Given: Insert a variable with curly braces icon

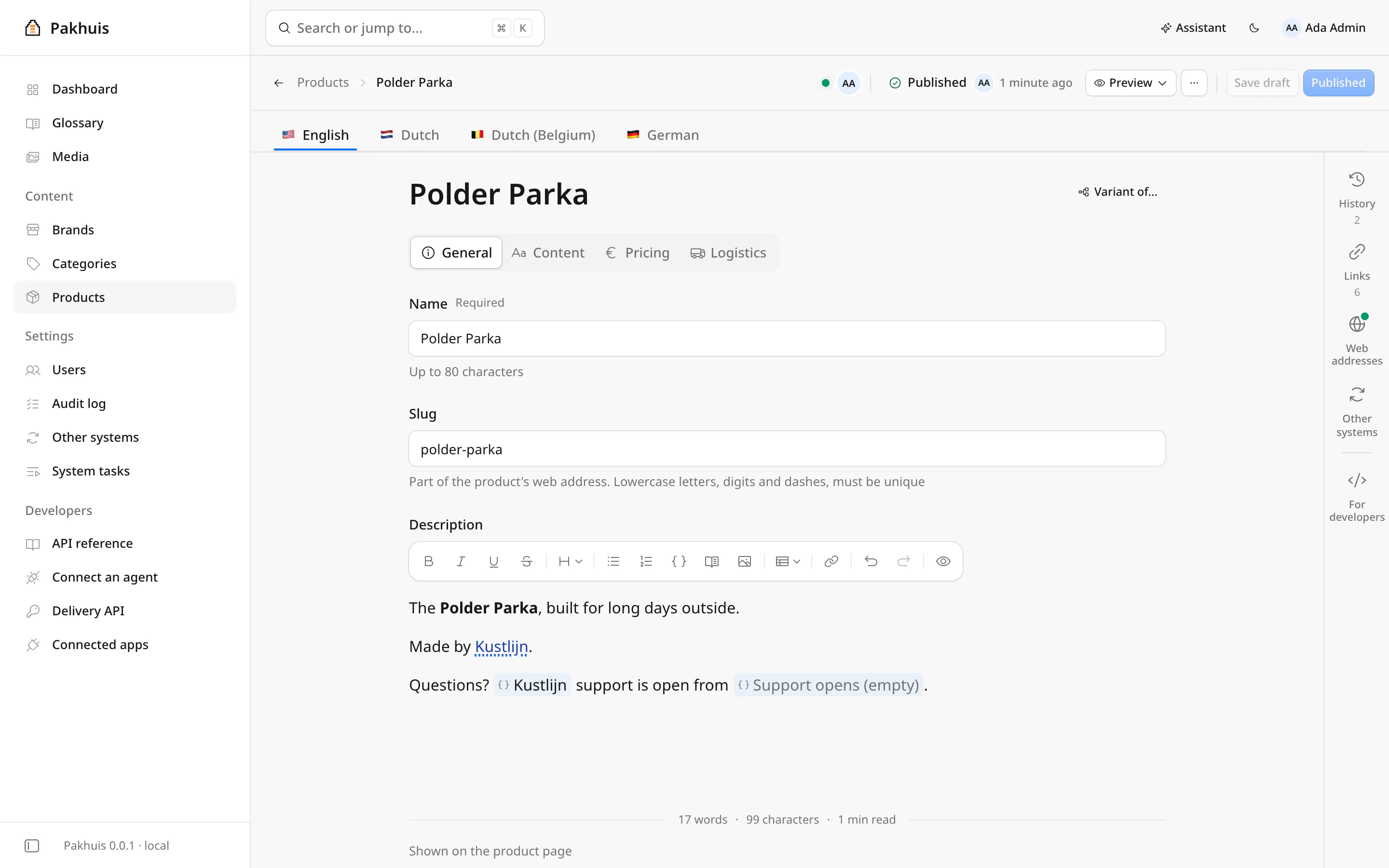Looking at the screenshot, I should click(679, 561).
